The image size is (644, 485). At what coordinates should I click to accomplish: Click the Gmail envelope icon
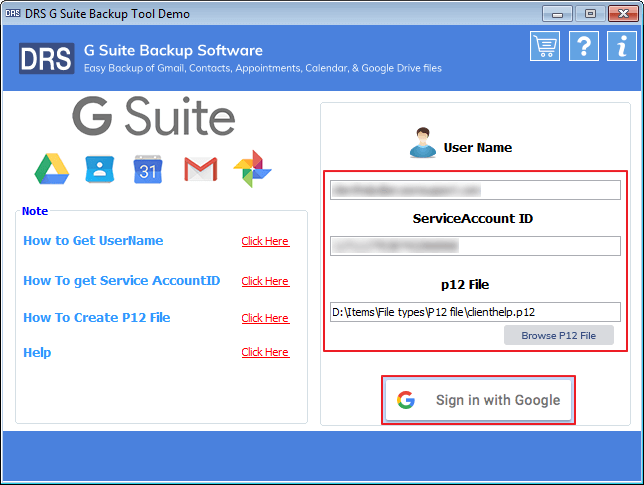pyautogui.click(x=200, y=169)
